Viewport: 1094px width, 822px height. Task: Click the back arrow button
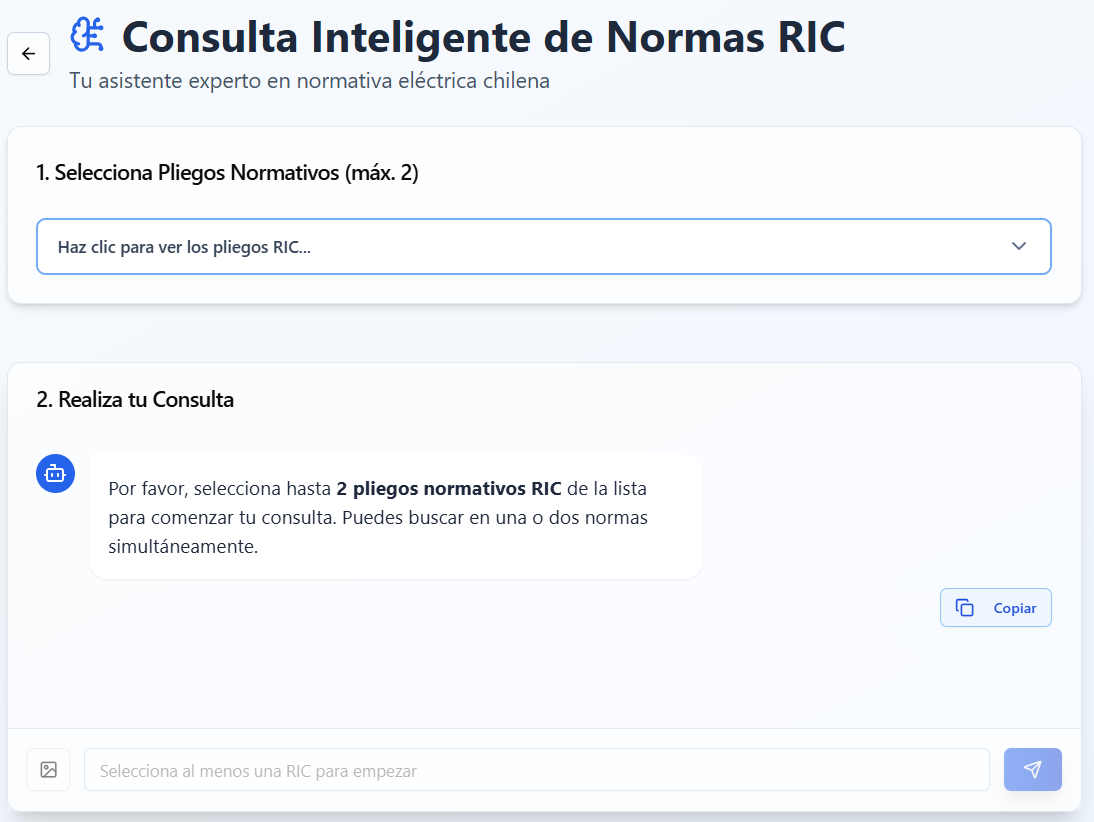[28, 54]
